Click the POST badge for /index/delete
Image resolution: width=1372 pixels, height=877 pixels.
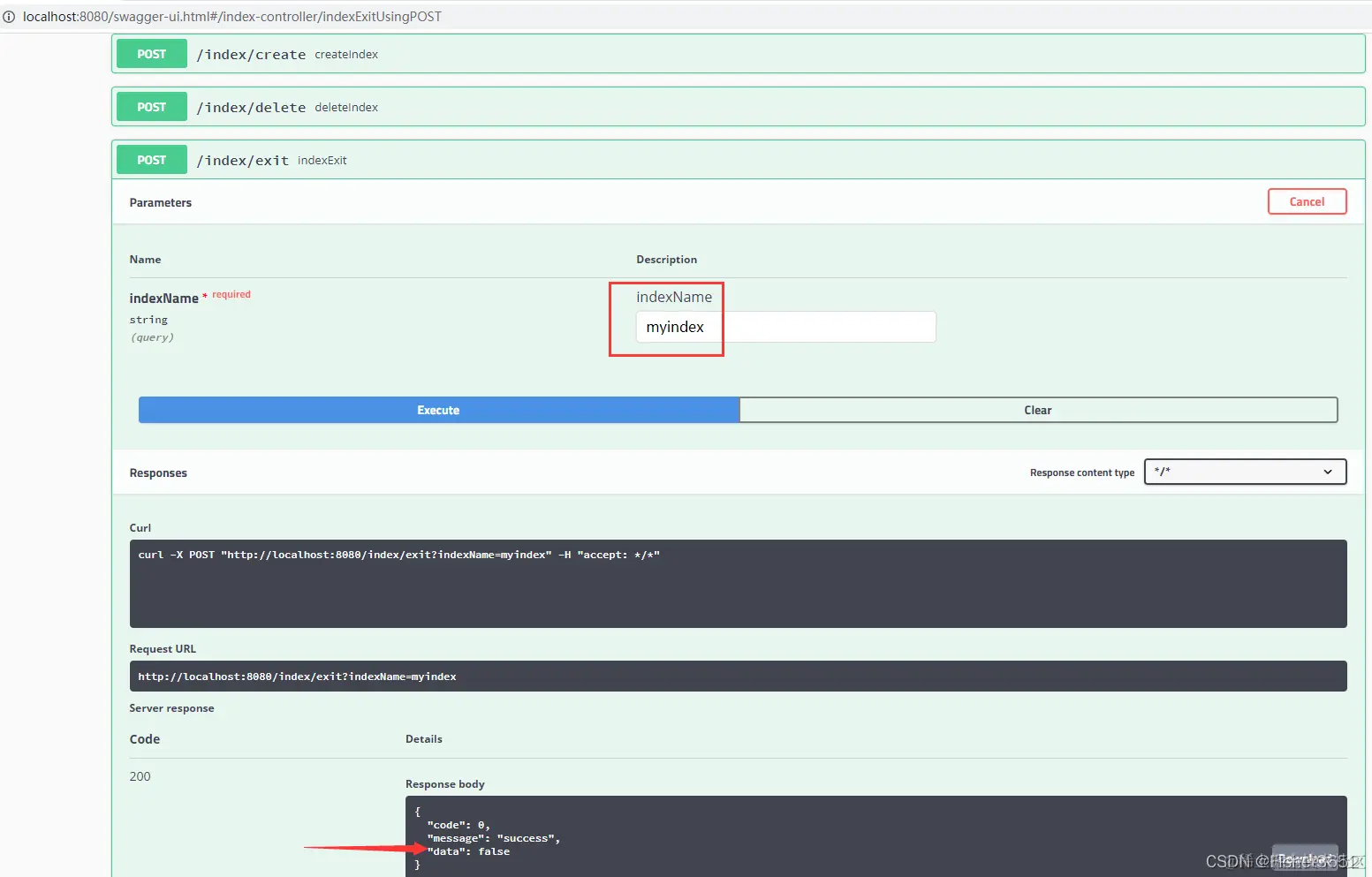(152, 107)
